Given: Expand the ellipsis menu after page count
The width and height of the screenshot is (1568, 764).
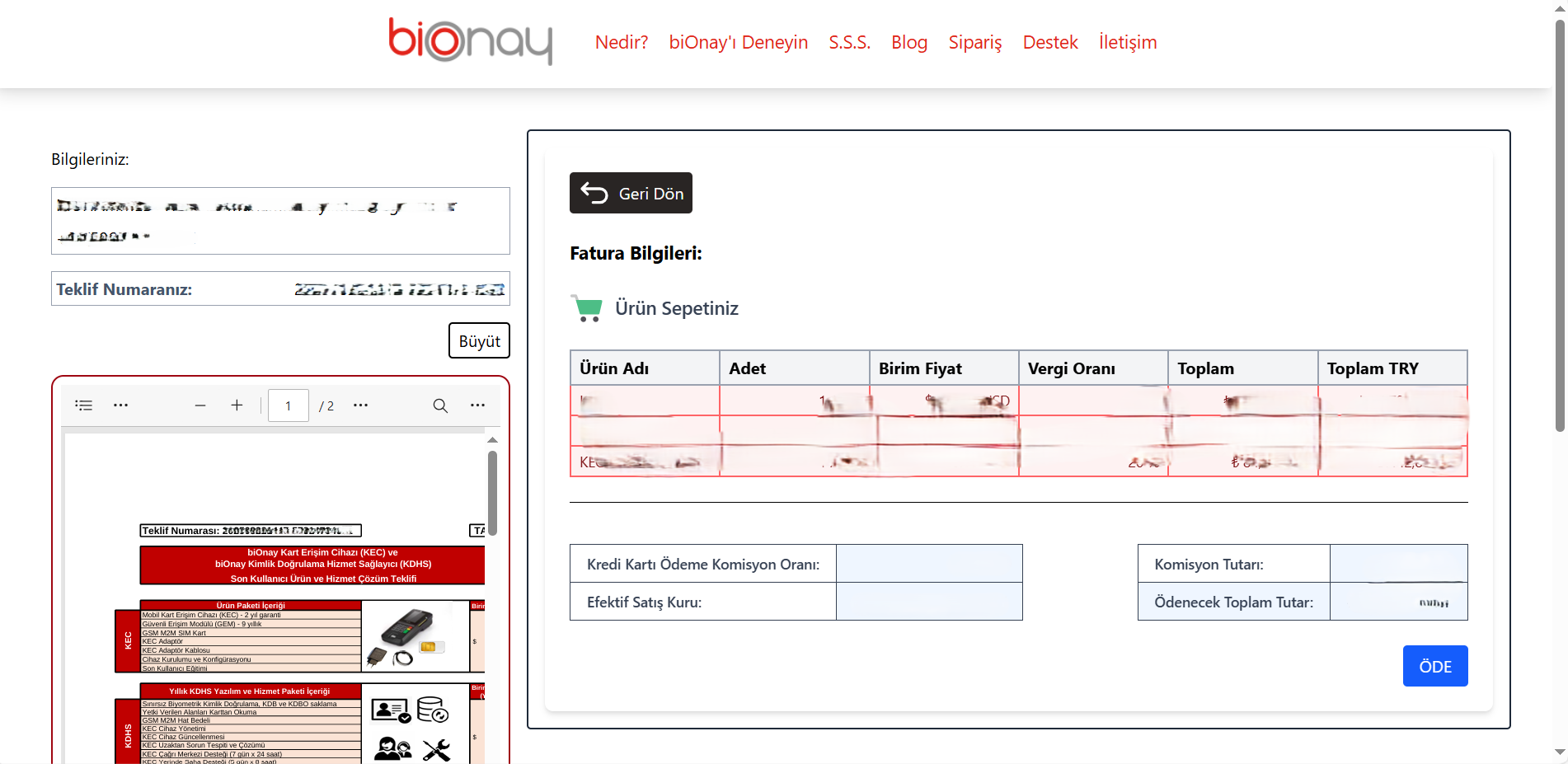Looking at the screenshot, I should (360, 405).
